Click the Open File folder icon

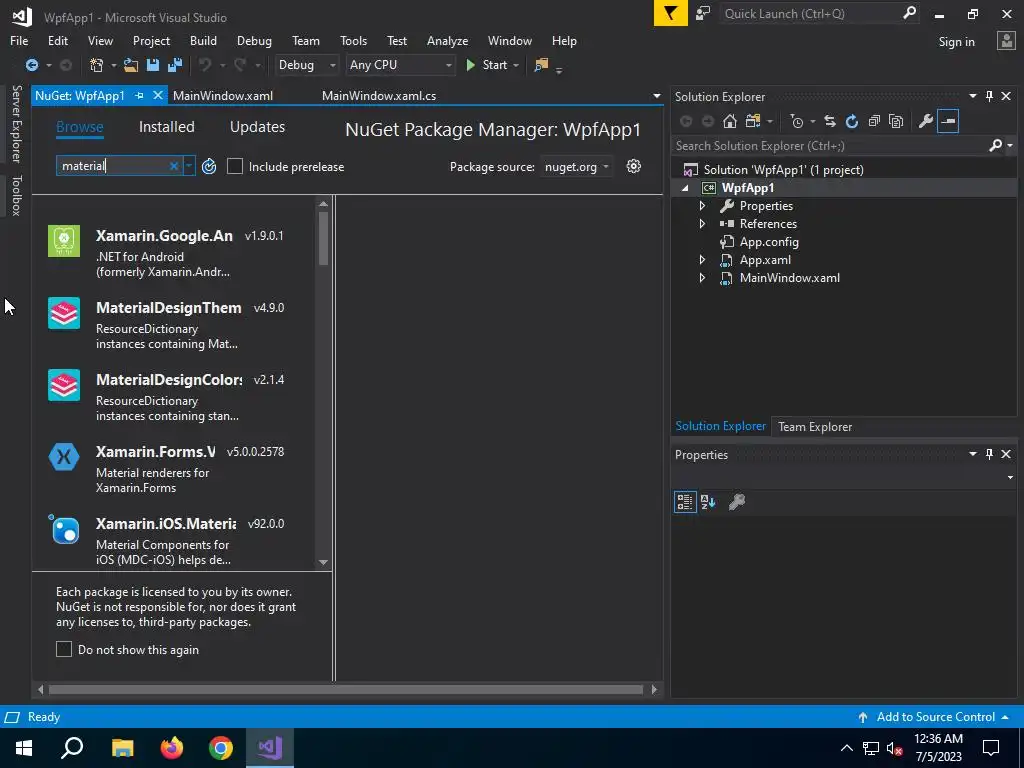pyautogui.click(x=131, y=65)
